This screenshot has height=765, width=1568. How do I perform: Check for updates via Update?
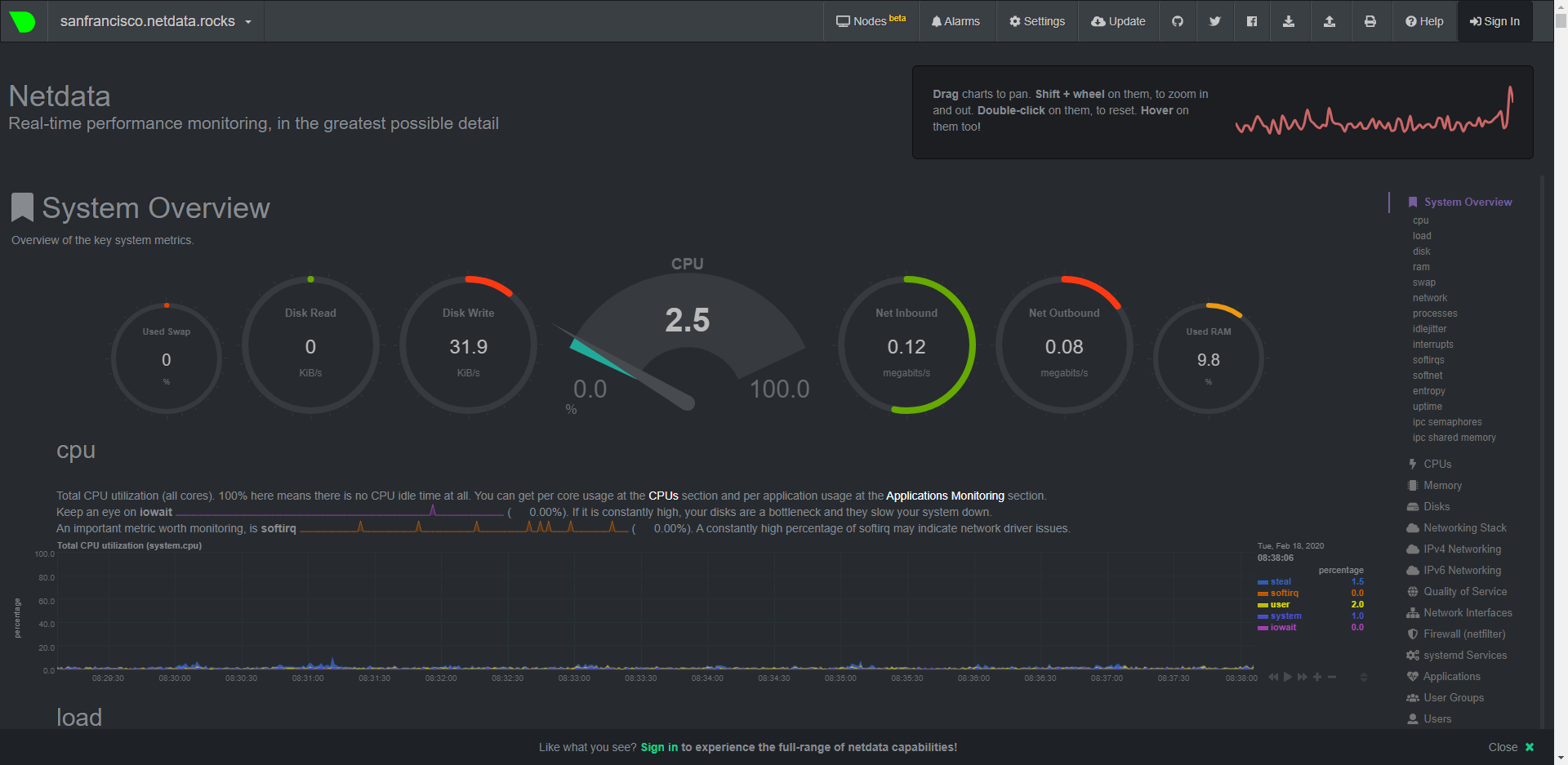pos(1118,21)
